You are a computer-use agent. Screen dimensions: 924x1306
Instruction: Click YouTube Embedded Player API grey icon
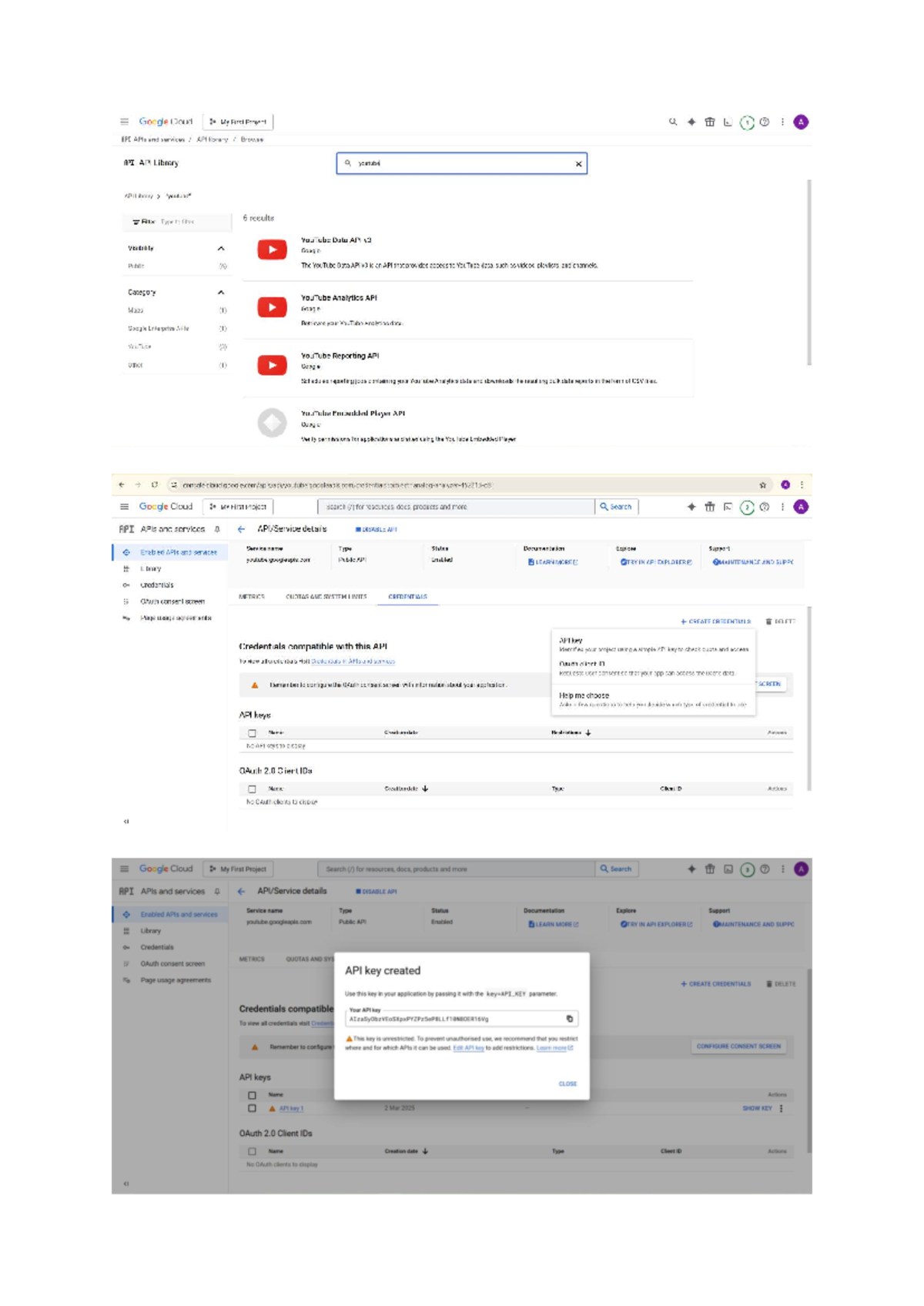click(x=272, y=423)
